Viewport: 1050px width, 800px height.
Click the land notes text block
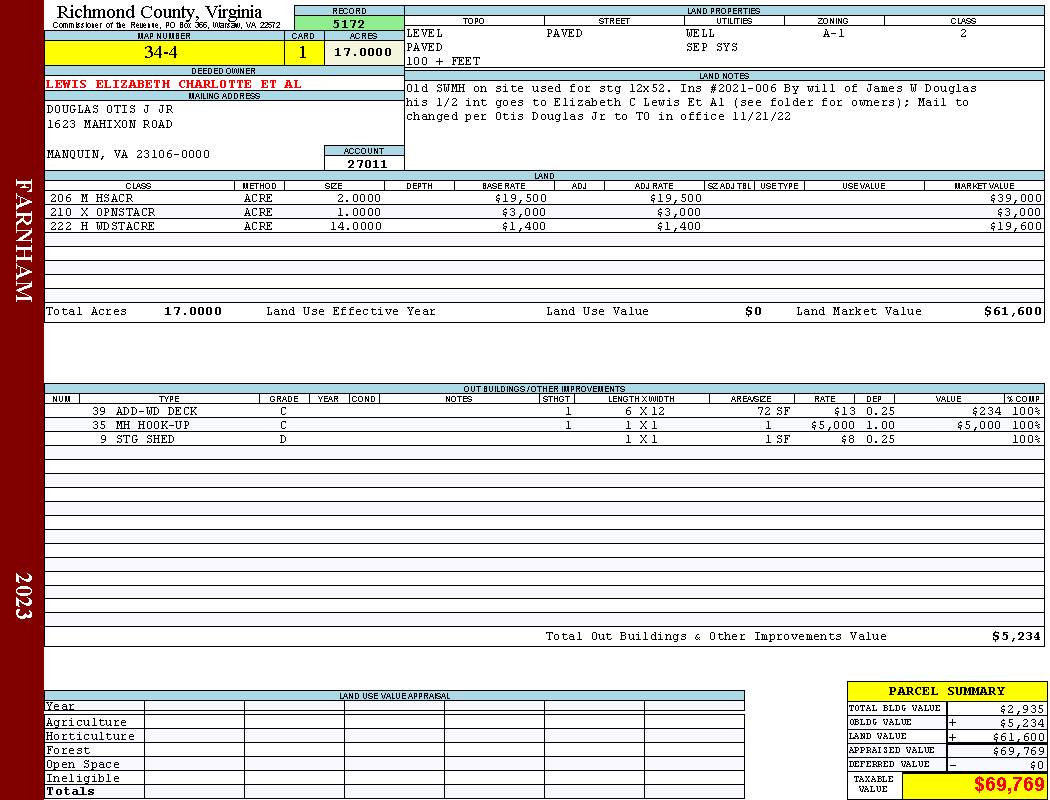[690, 102]
